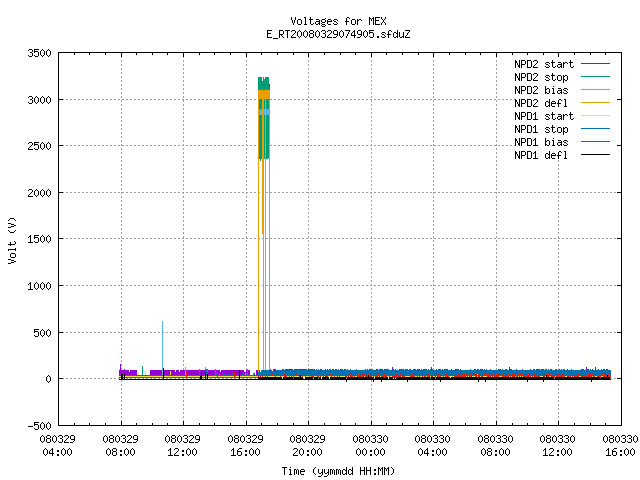
Task: Click the 'NPD1 stop' legend label
Action: tap(541, 129)
